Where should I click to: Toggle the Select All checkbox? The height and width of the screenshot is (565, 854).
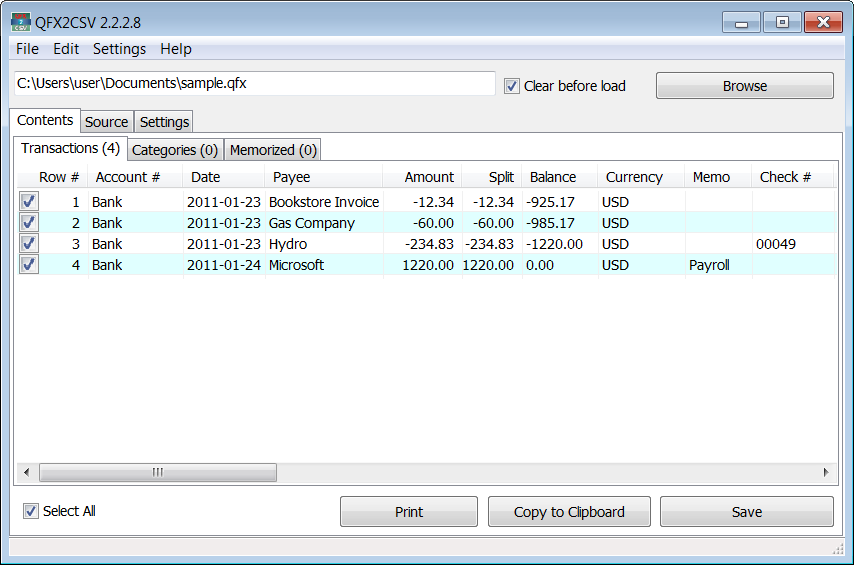click(x=30, y=511)
